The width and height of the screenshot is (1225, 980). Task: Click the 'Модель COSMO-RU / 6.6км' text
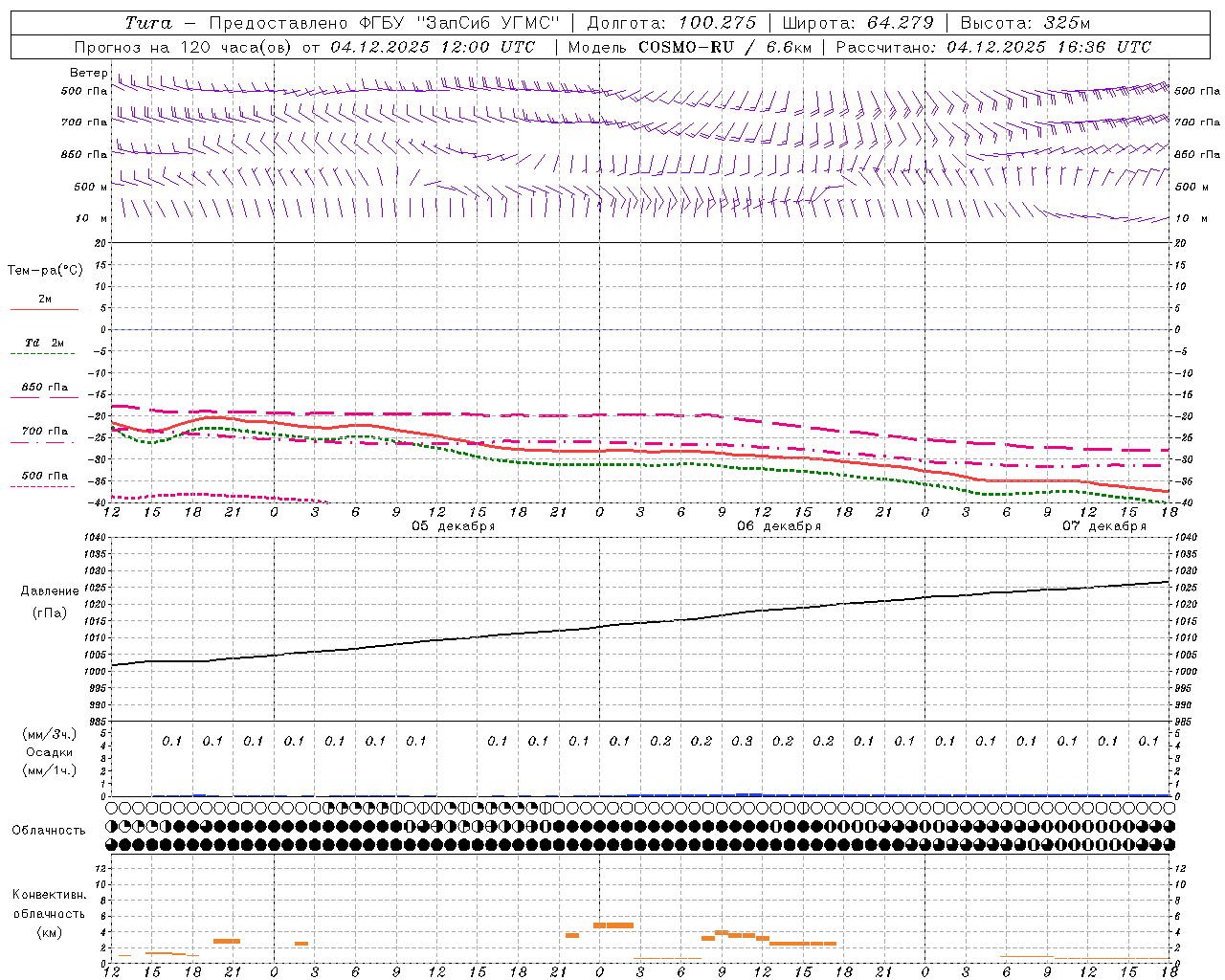pos(690,47)
